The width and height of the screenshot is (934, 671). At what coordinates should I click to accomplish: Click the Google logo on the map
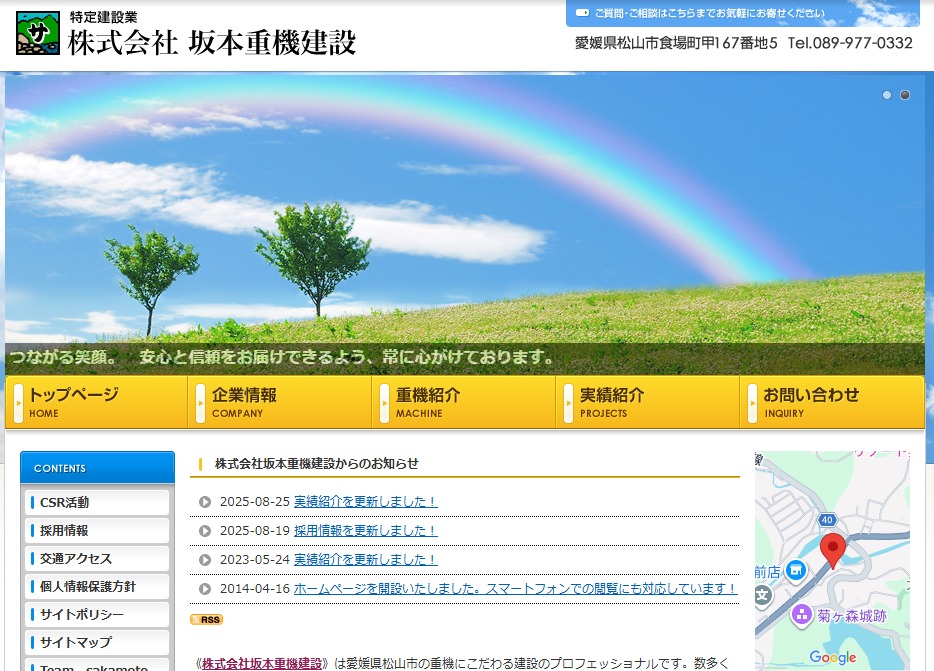pos(832,657)
